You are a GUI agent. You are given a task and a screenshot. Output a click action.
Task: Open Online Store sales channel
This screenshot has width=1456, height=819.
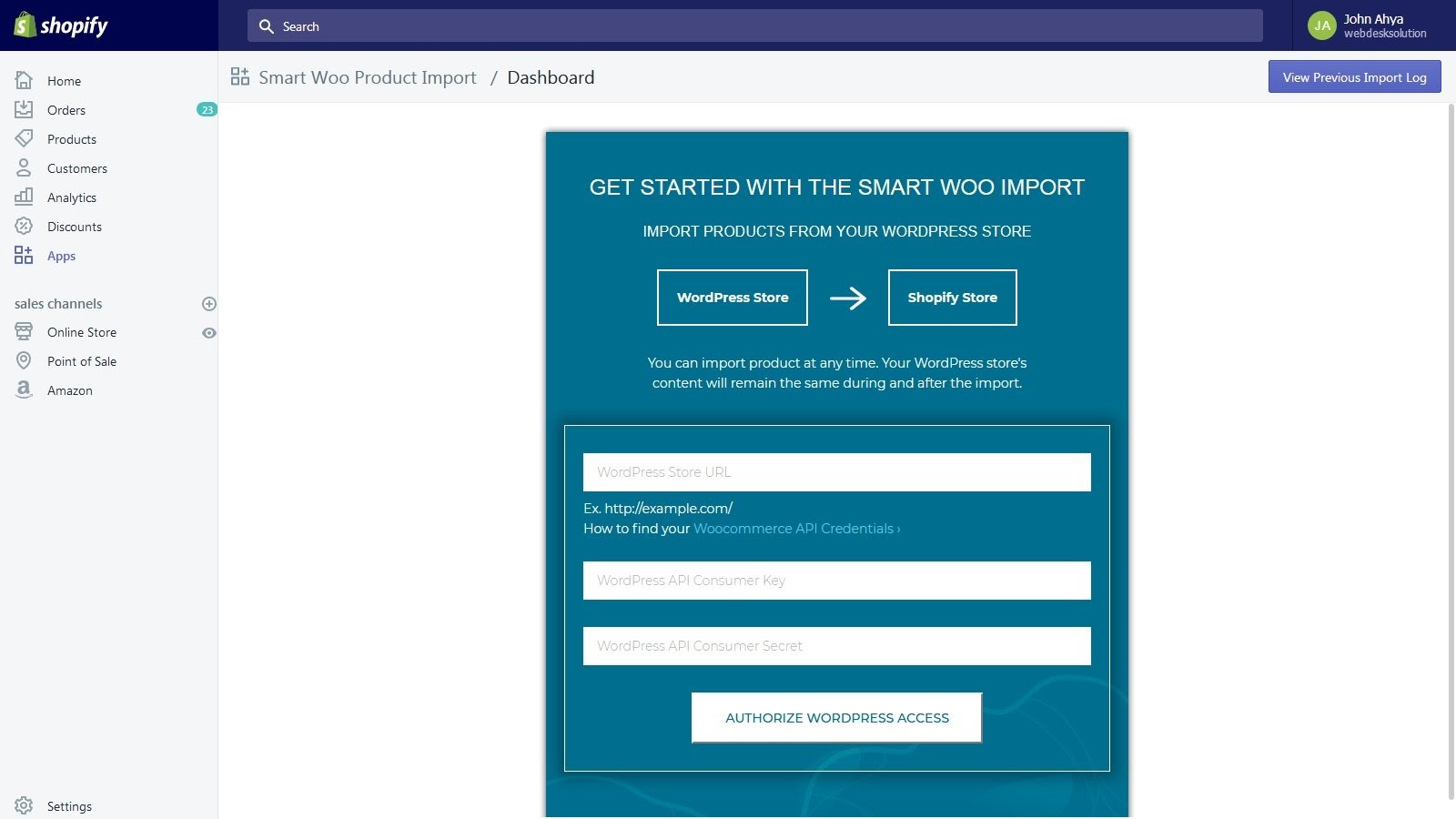[x=82, y=332]
